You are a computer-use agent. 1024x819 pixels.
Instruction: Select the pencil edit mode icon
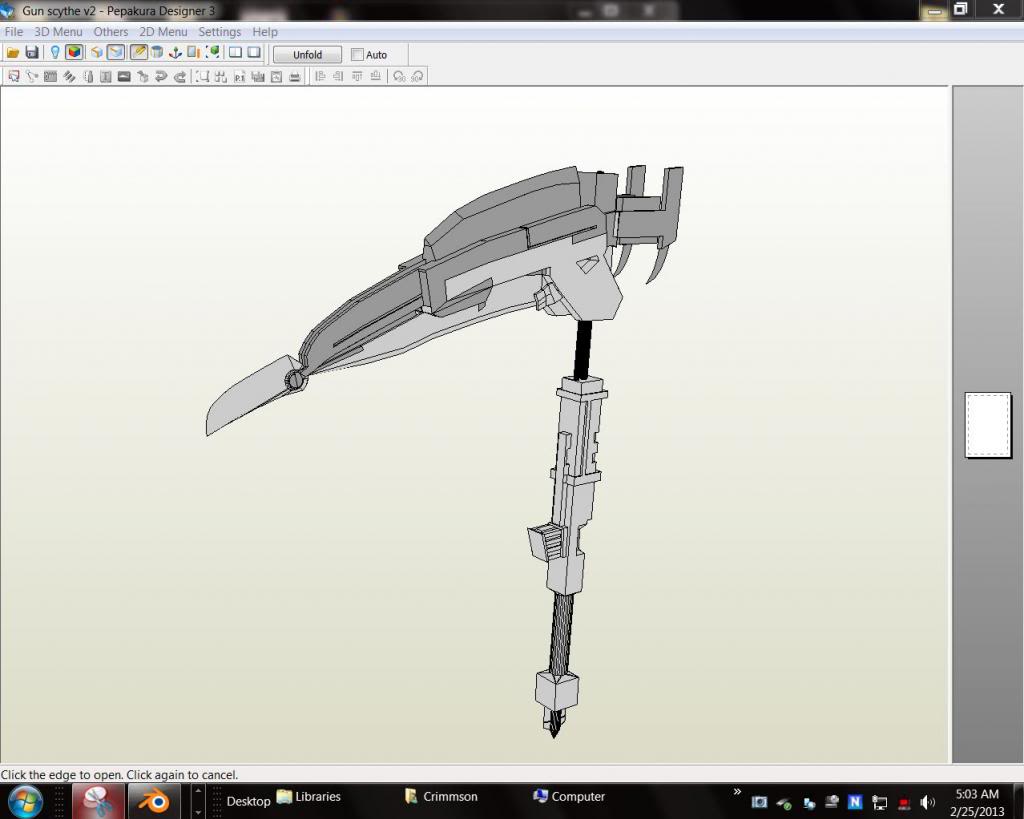(x=138, y=53)
